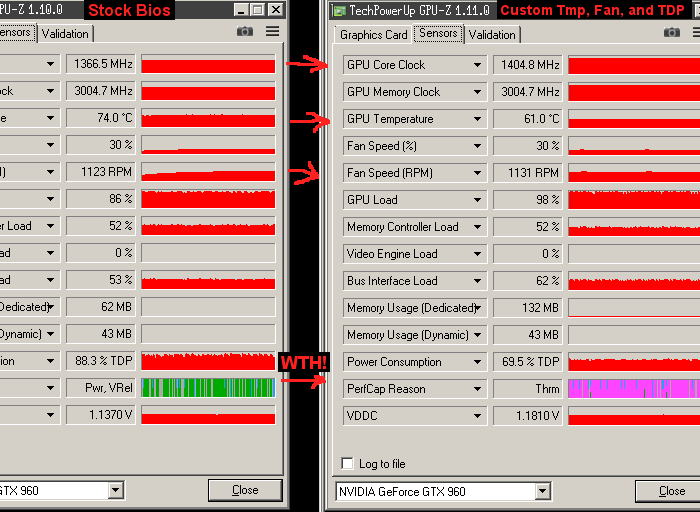
Task: Click the 62 MB value in Stock Bios window
Action: 101,307
